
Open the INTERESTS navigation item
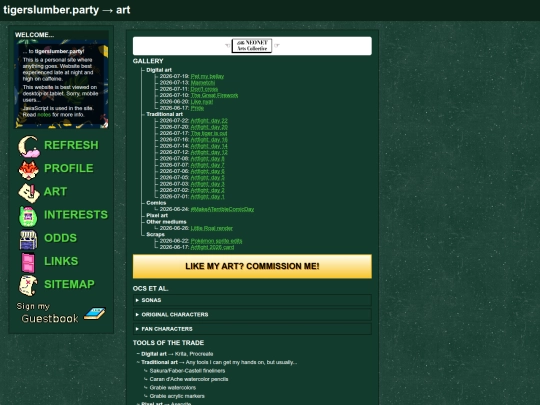point(76,215)
